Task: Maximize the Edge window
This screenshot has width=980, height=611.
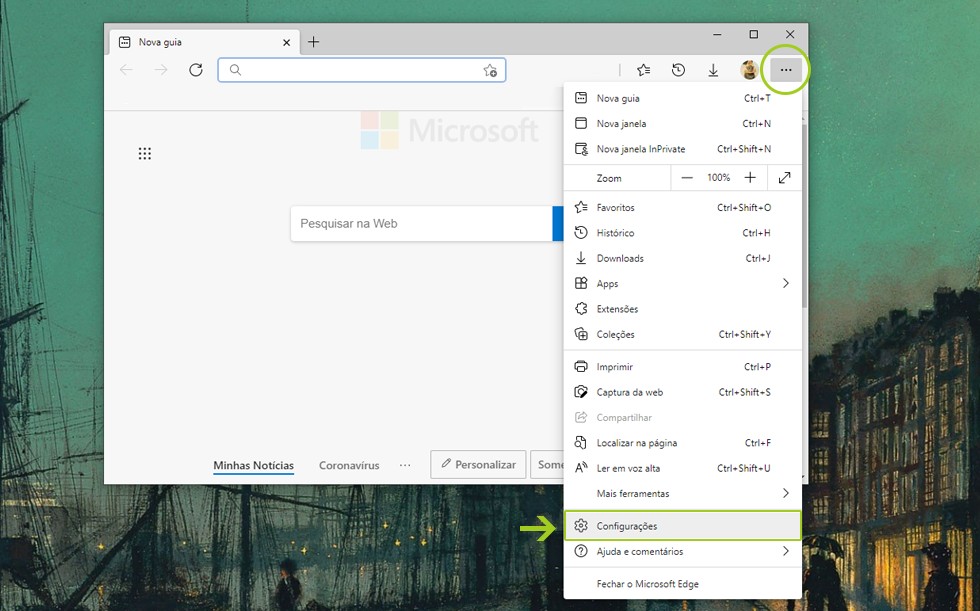Action: click(754, 34)
